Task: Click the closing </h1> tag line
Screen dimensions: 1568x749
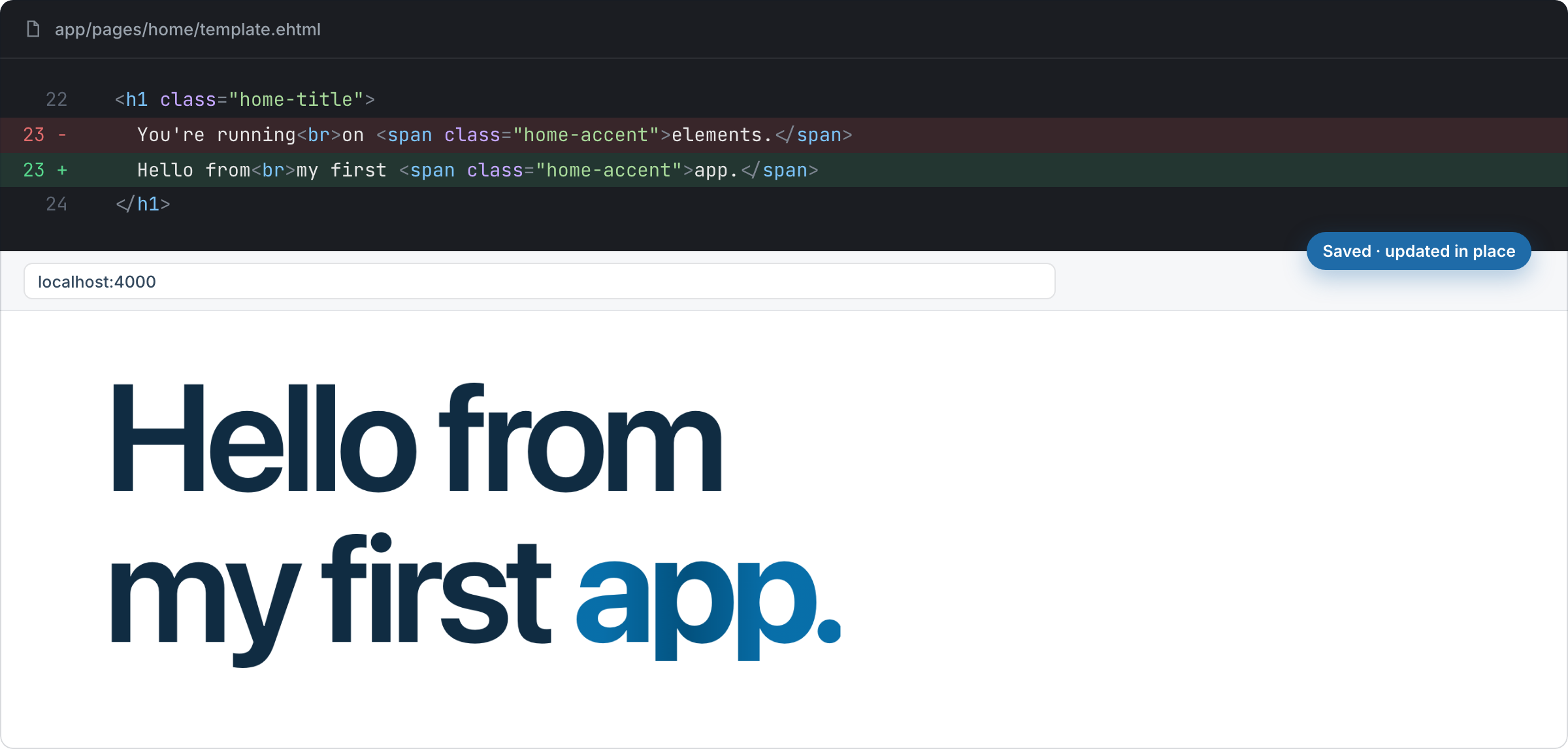Action: [143, 204]
